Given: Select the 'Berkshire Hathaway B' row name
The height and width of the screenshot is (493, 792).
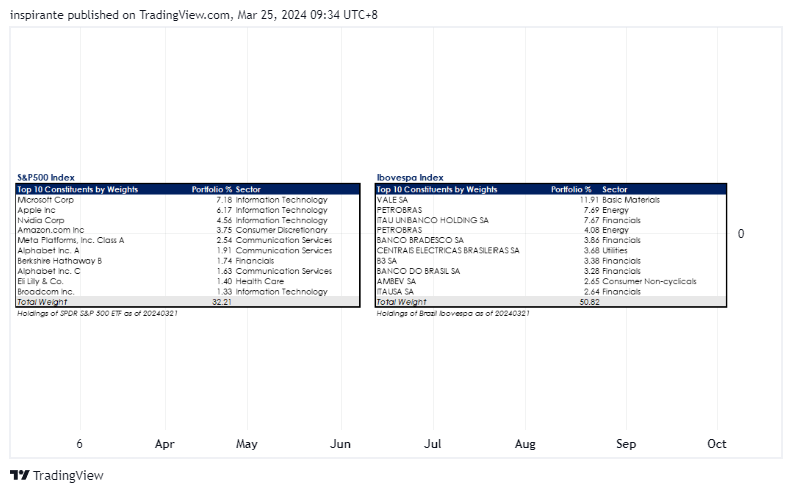Looking at the screenshot, I should point(60,261).
